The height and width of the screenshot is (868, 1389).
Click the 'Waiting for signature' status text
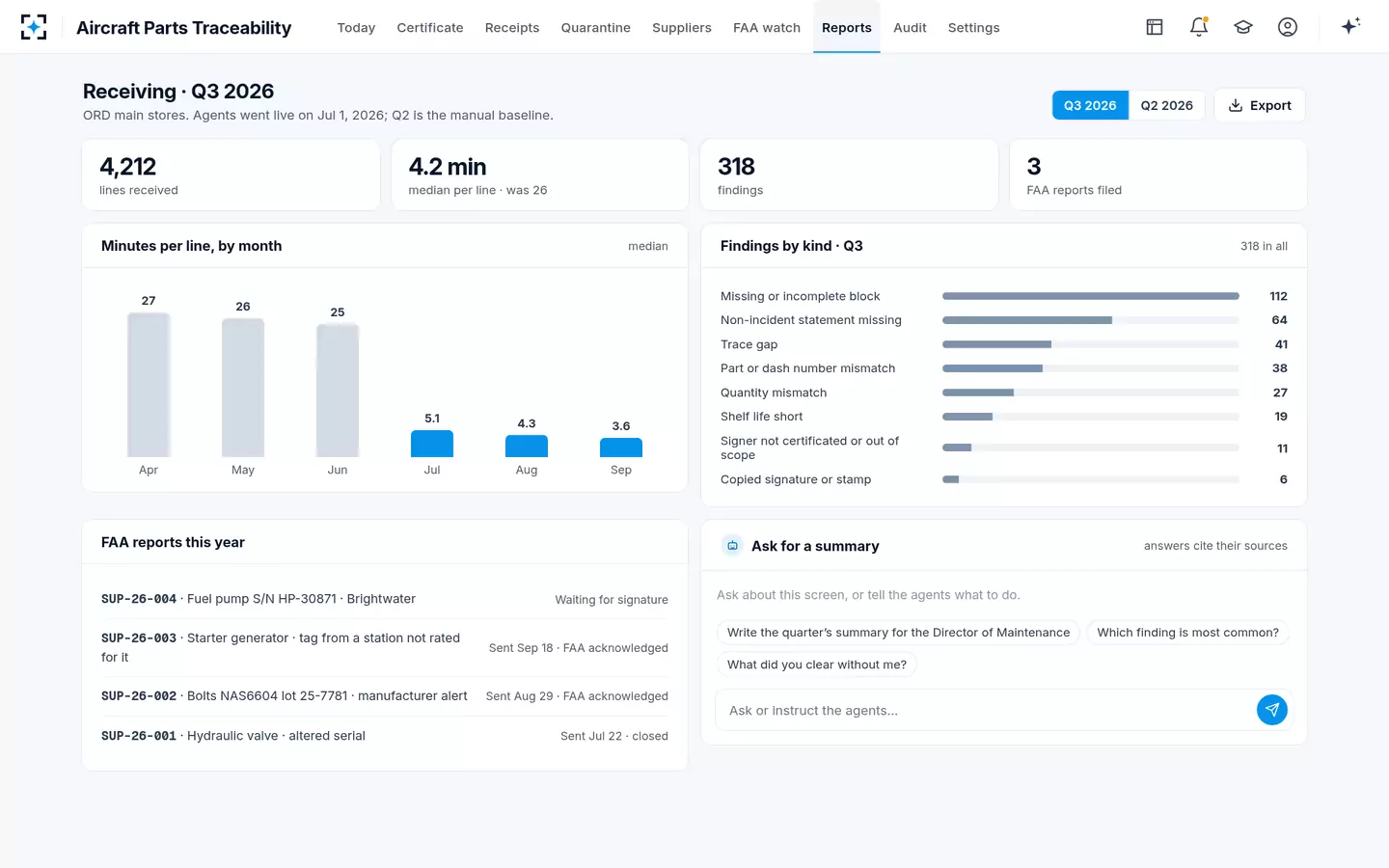click(x=612, y=600)
